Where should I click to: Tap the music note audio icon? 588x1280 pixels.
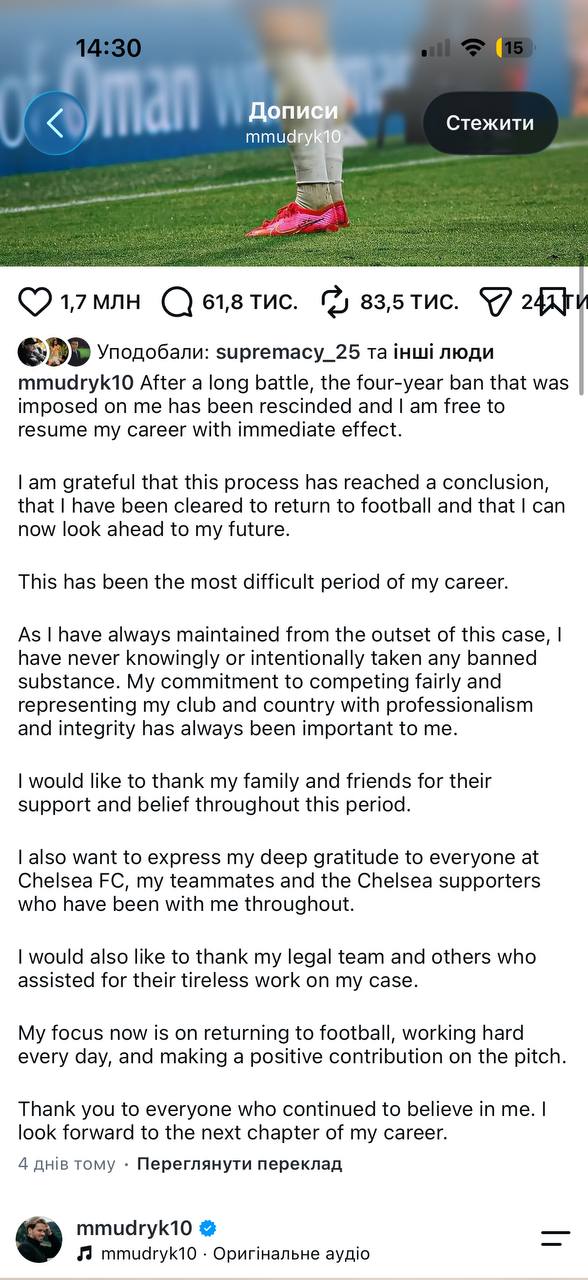85,1253
